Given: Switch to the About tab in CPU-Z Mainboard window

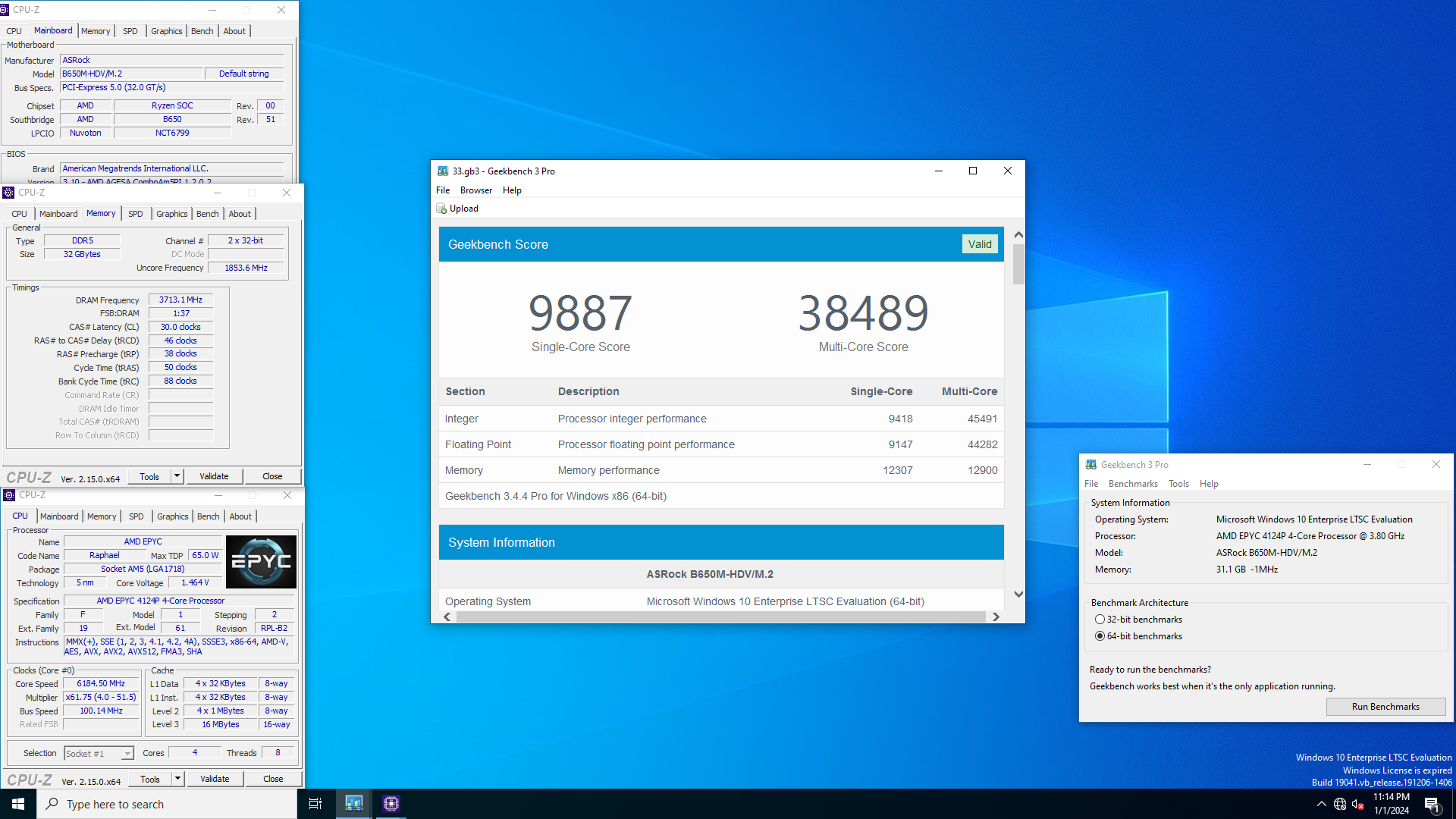Looking at the screenshot, I should (234, 31).
